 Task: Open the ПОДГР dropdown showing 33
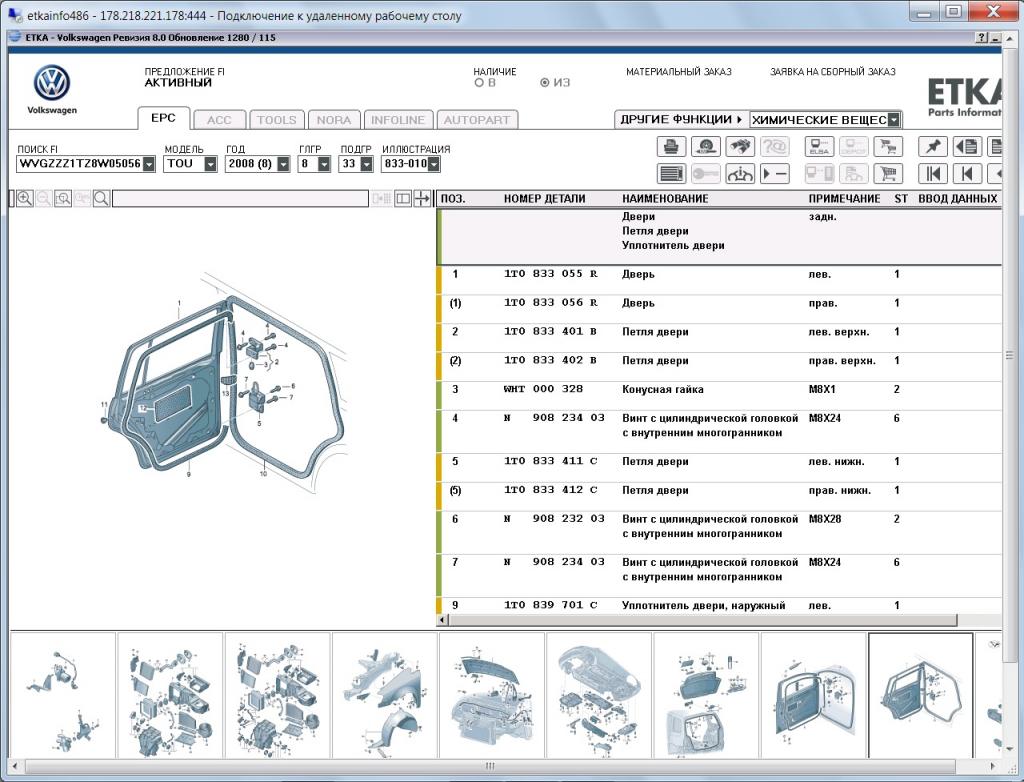366,164
